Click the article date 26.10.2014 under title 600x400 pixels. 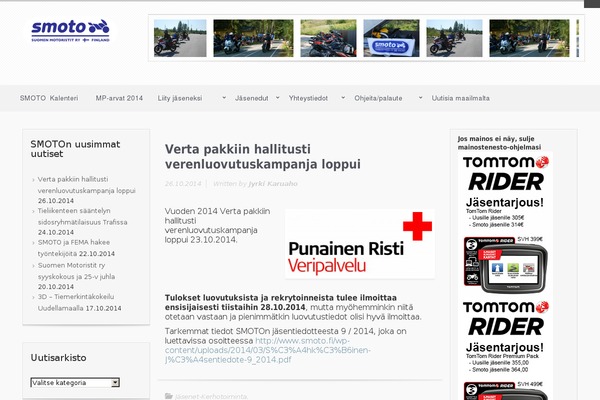[x=183, y=184]
